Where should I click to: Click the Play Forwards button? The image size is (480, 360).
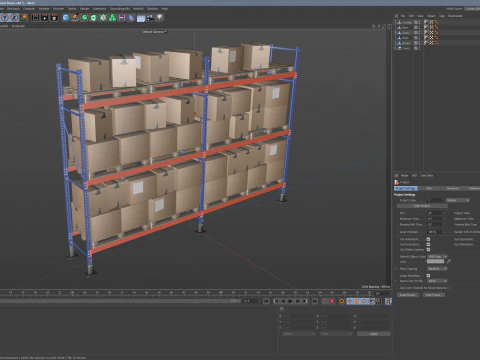click(x=290, y=301)
